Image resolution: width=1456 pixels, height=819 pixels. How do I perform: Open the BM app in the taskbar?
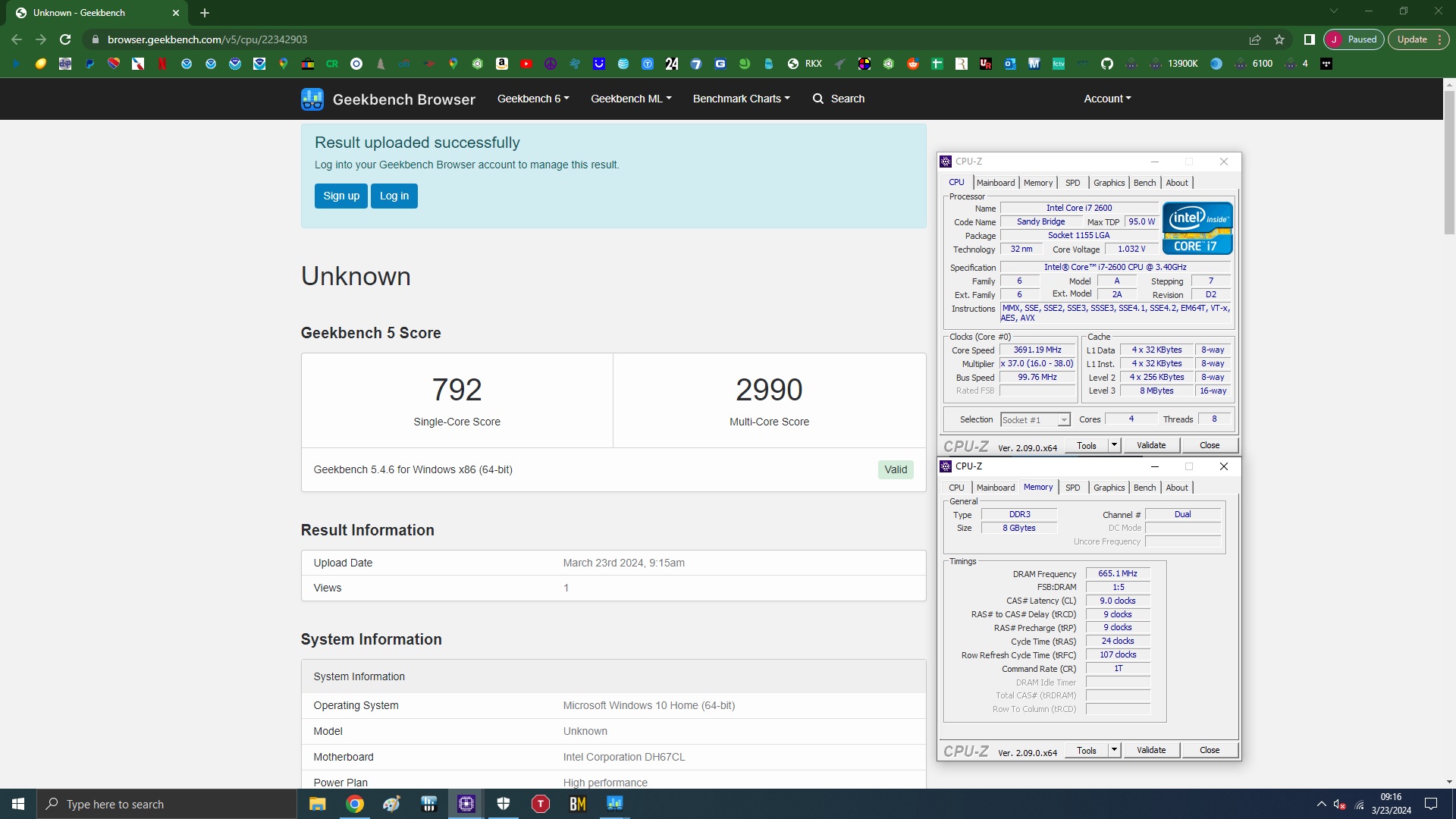tap(578, 804)
